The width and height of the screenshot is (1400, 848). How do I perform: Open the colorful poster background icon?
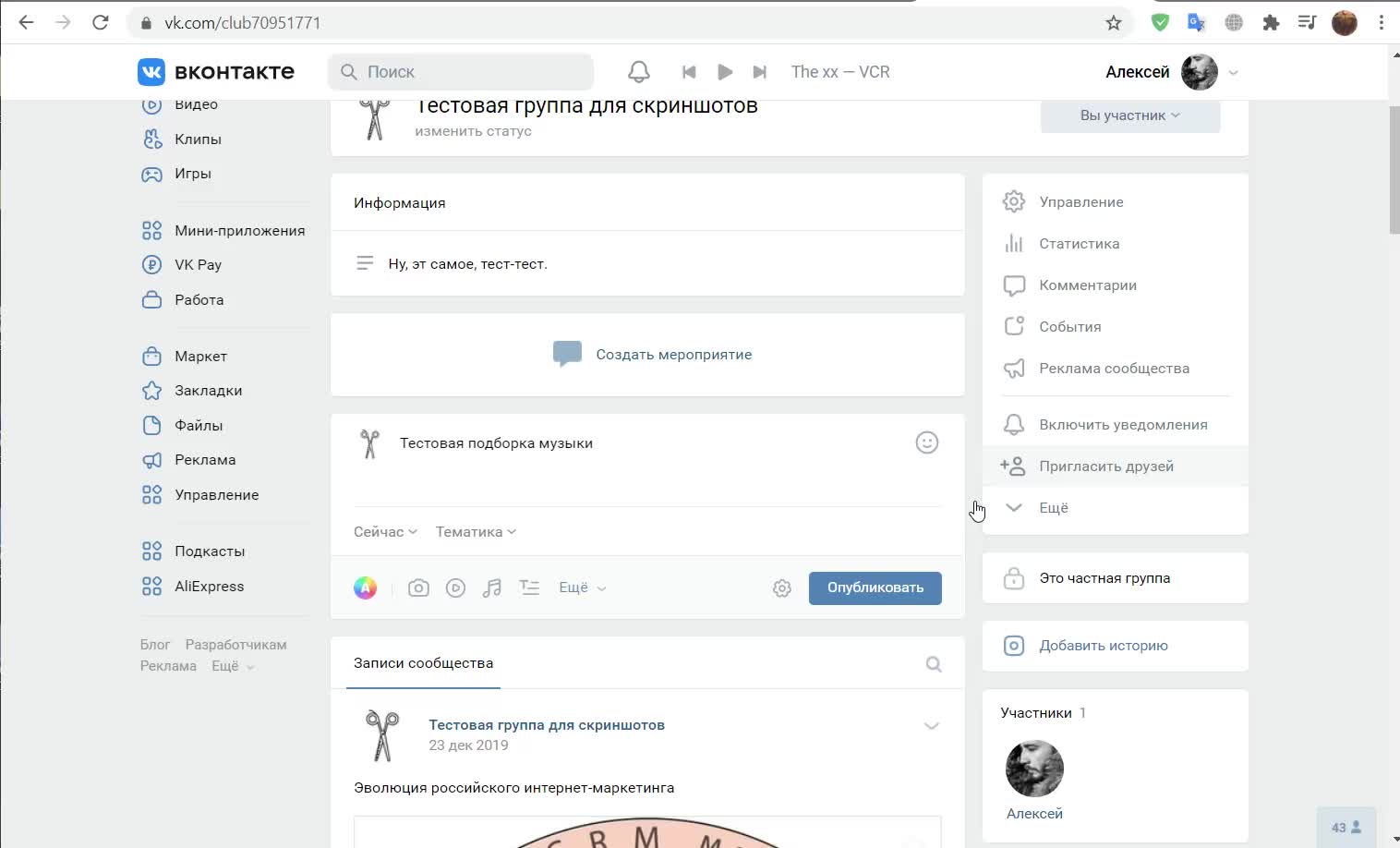click(366, 588)
